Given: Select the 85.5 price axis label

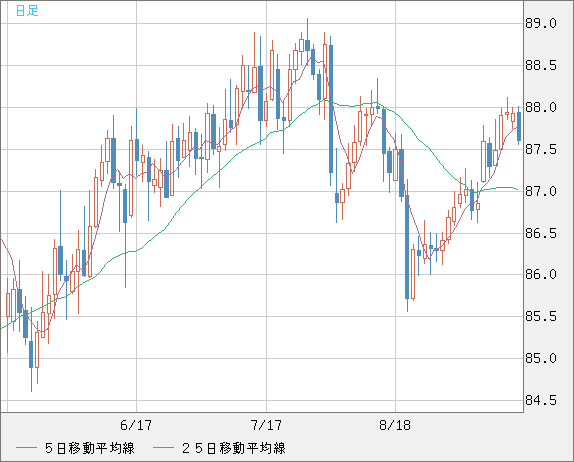Looking at the screenshot, I should coord(541,317).
